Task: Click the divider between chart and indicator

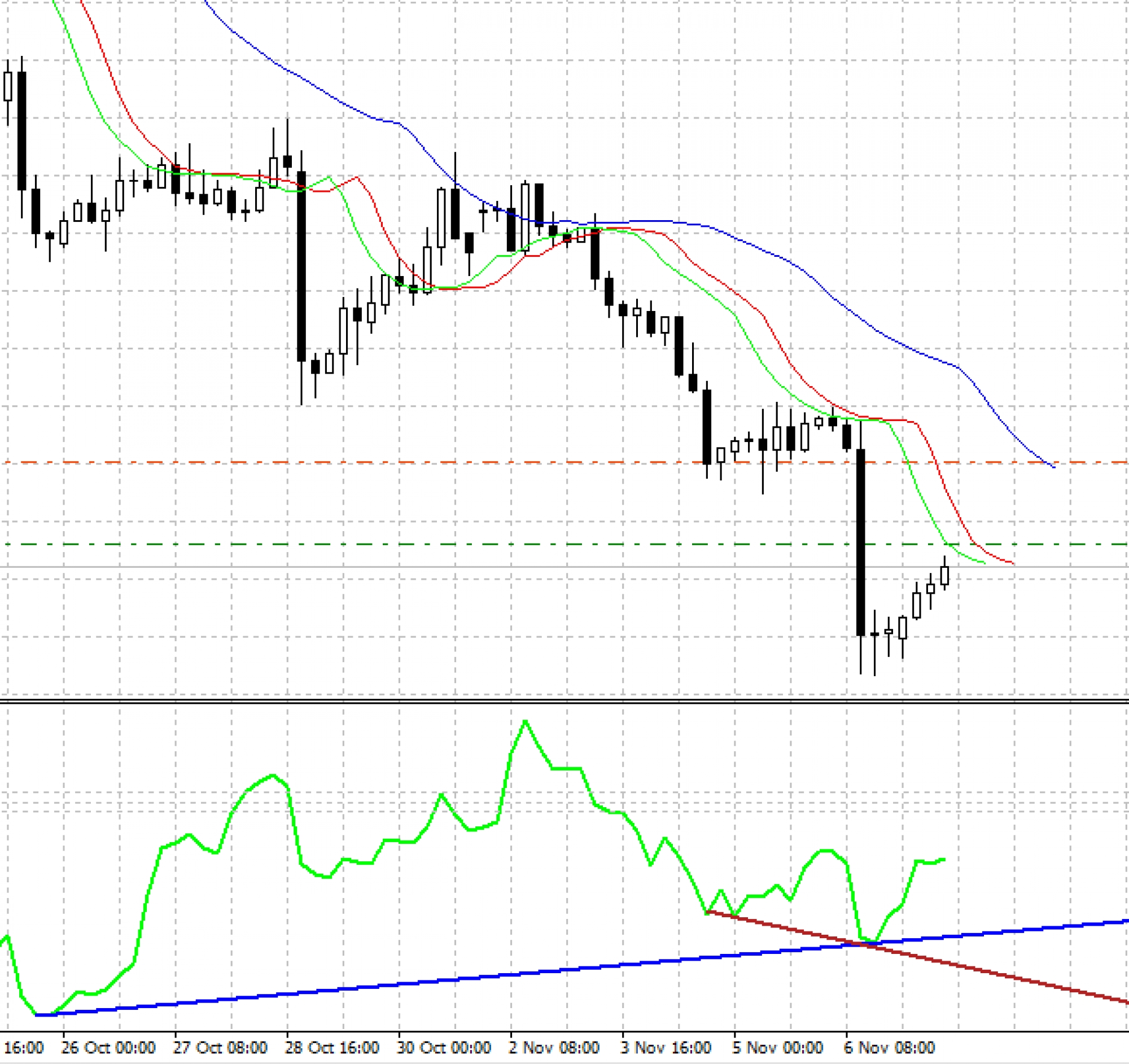Action: pyautogui.click(x=564, y=702)
